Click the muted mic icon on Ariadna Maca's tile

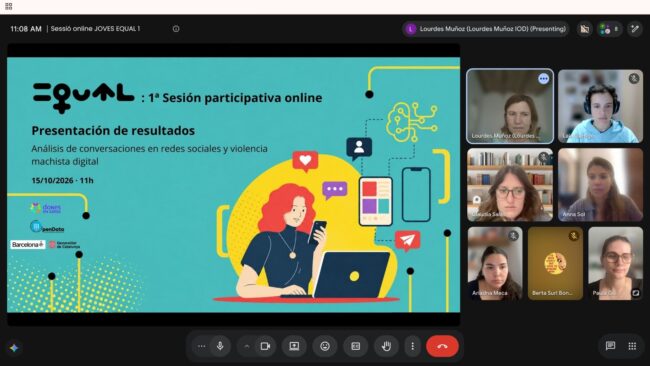(x=514, y=236)
